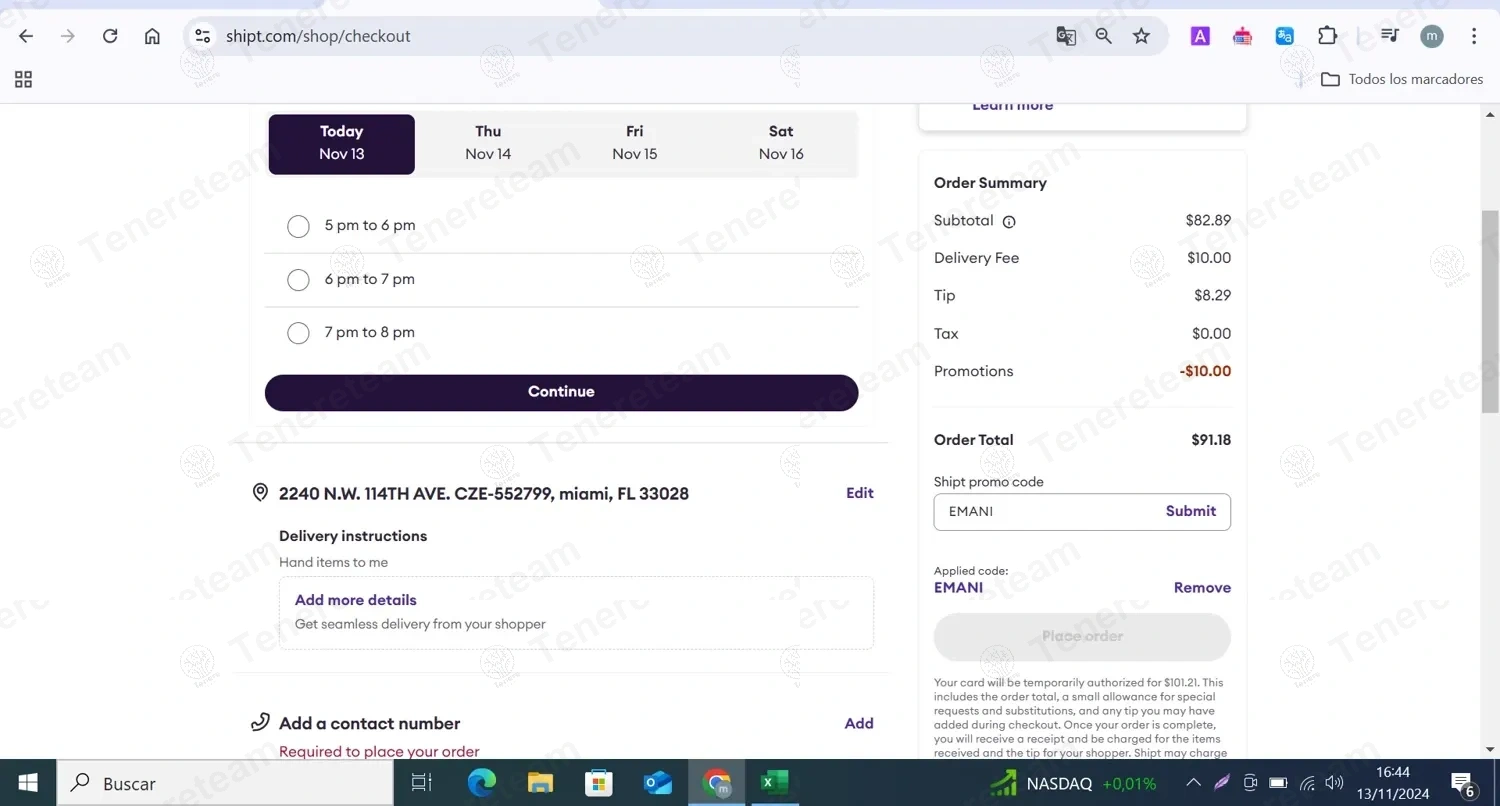Reload the Shipt checkout page

[110, 36]
